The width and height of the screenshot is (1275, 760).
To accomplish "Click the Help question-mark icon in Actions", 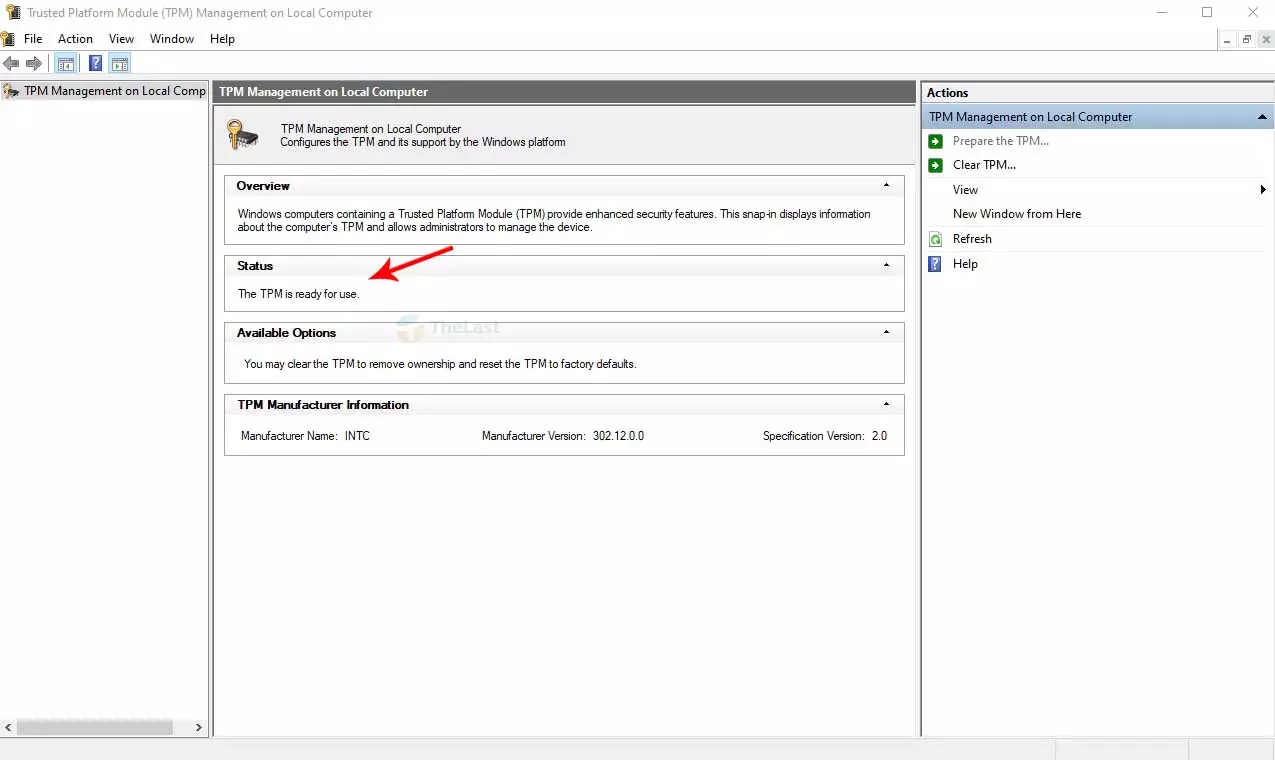I will (936, 264).
